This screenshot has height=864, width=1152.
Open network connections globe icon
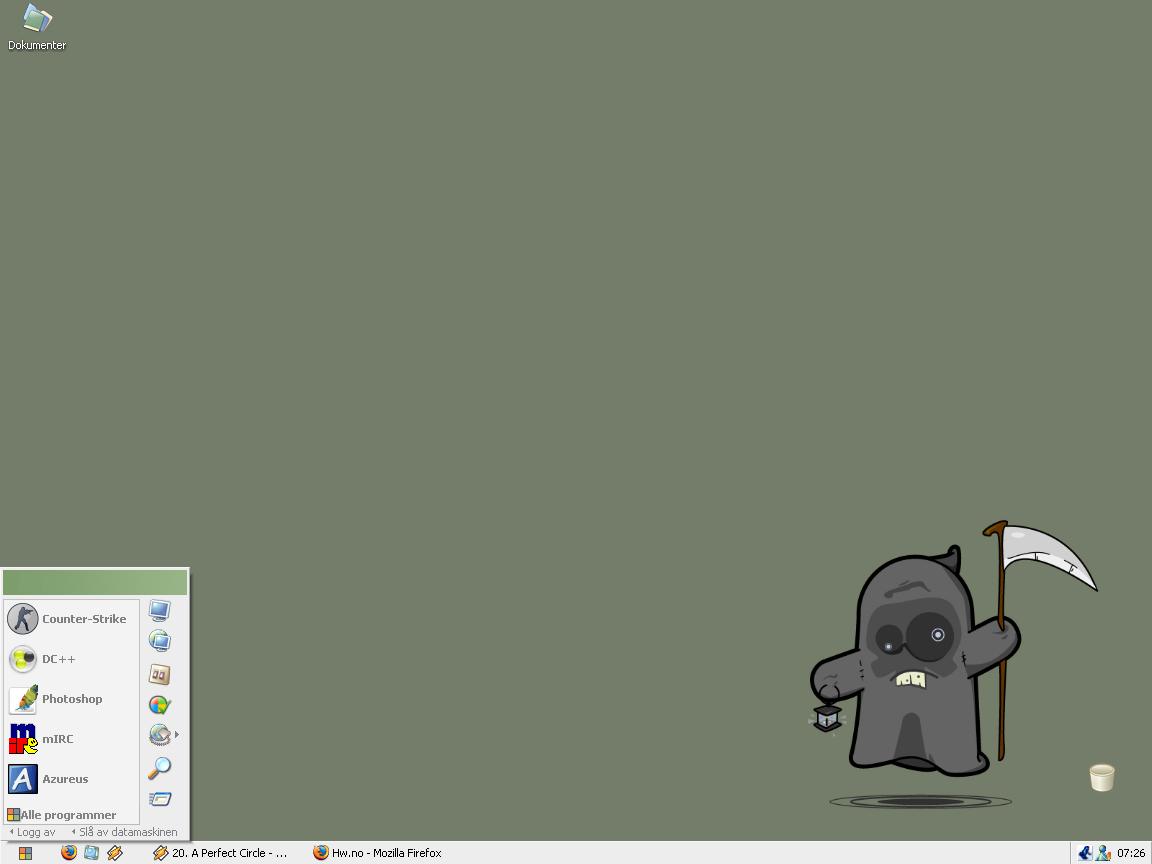click(x=159, y=735)
